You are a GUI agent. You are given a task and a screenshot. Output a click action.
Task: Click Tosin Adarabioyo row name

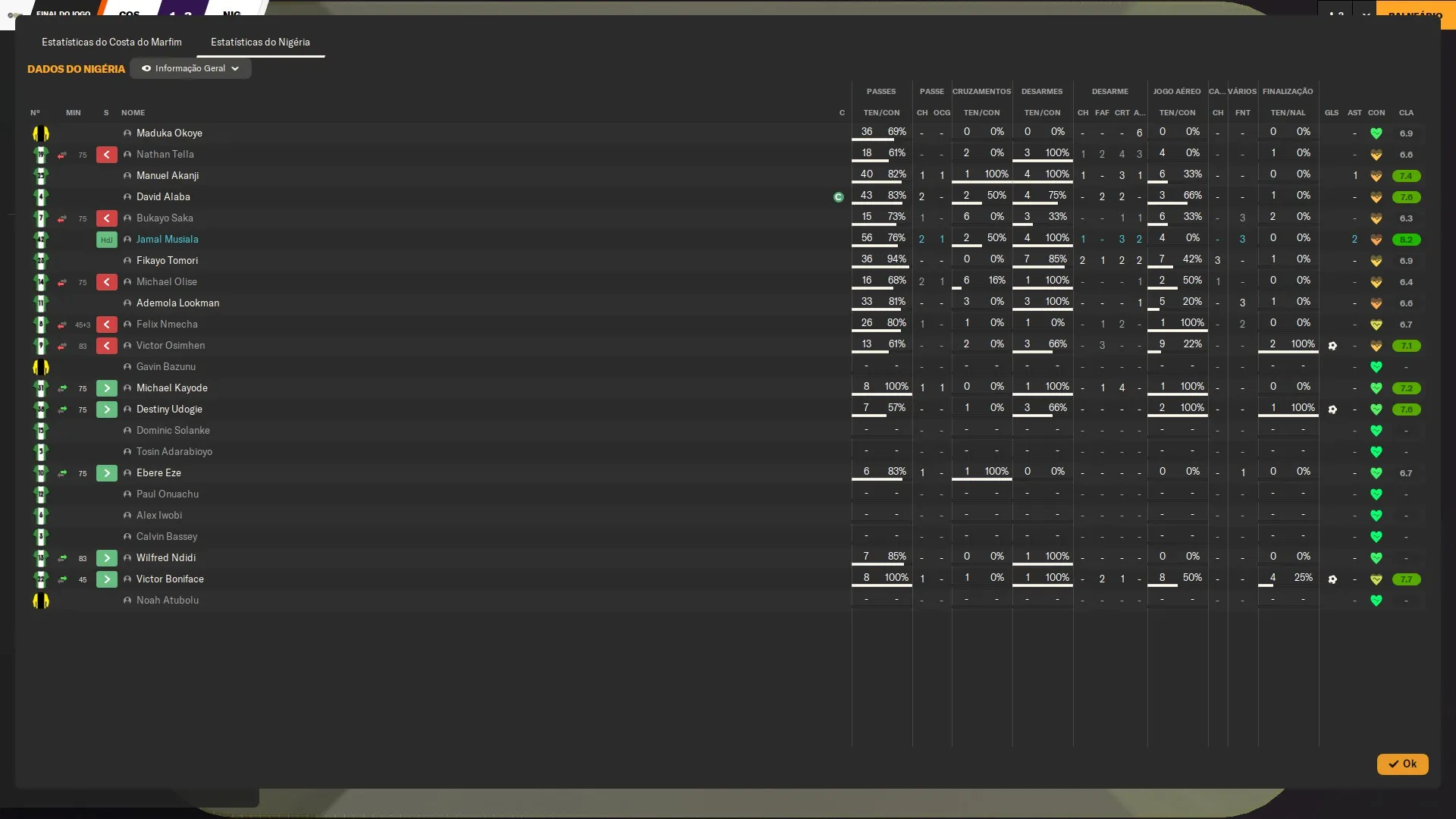[174, 451]
